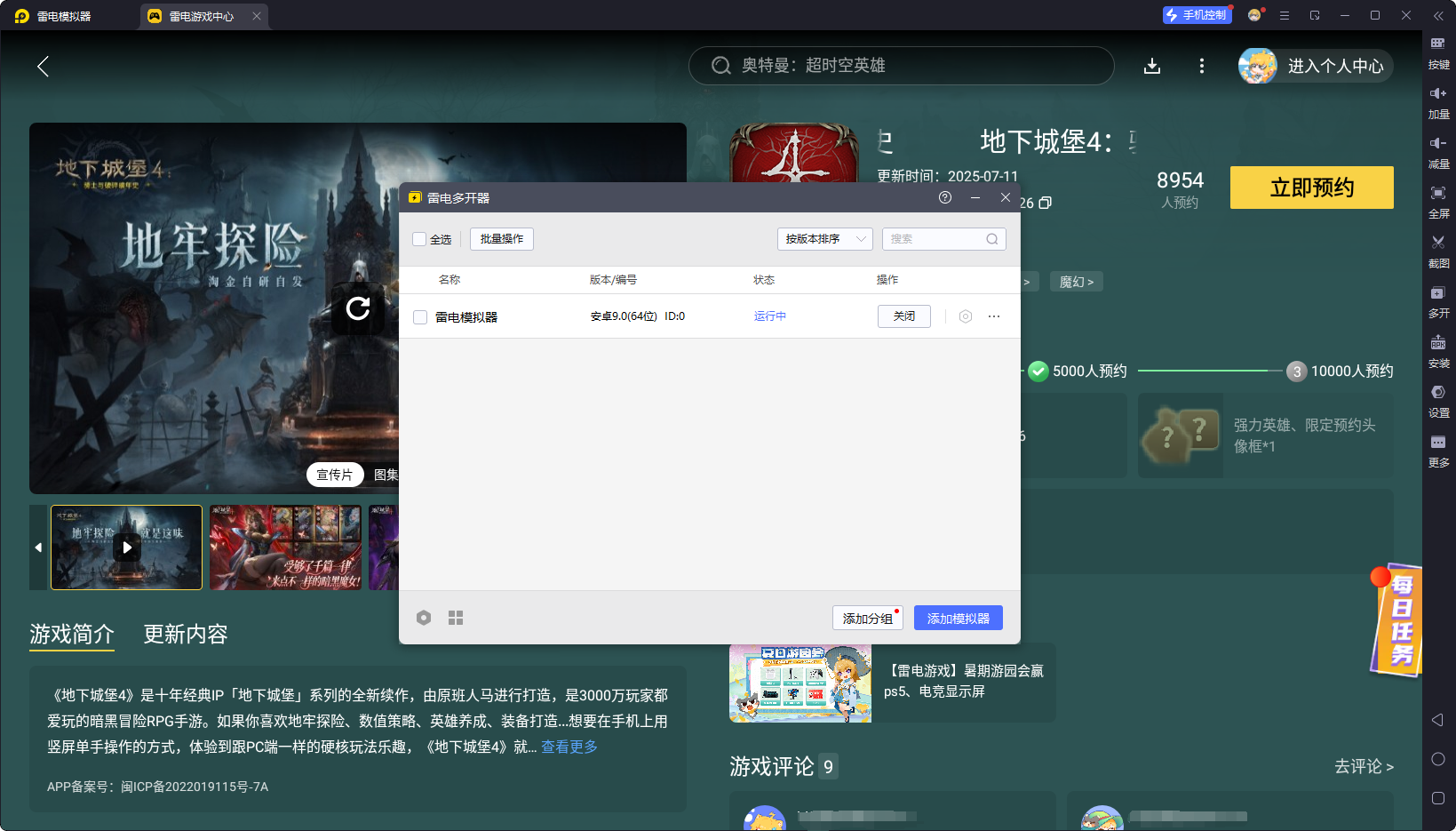1456x831 pixels.
Task: Open the download manager icon
Action: pyautogui.click(x=1152, y=66)
